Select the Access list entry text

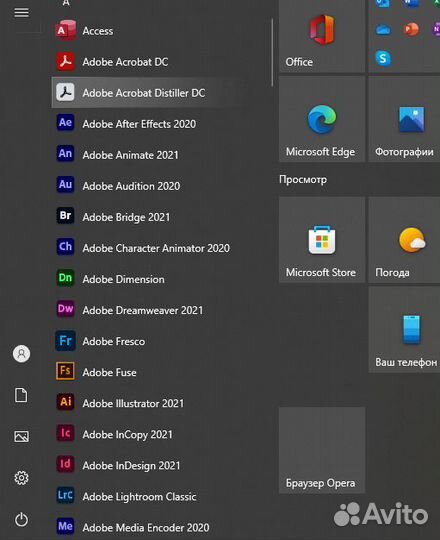point(98,31)
